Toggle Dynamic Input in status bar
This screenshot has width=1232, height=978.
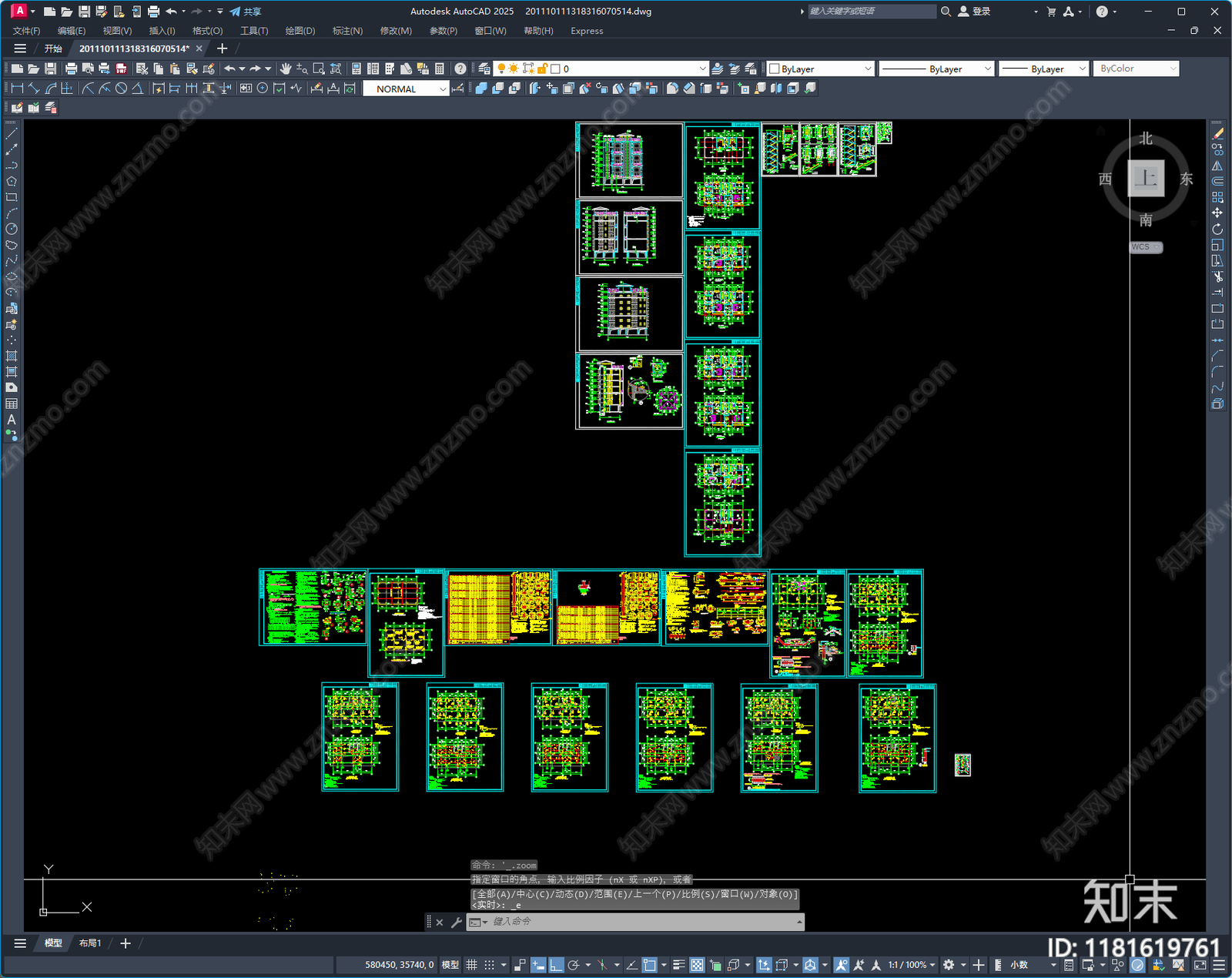point(538,965)
